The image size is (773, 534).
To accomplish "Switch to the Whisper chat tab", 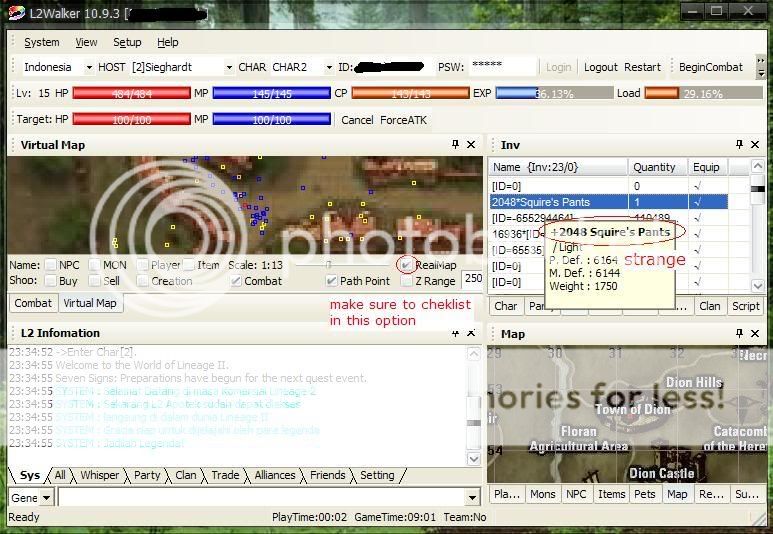I will click(100, 476).
